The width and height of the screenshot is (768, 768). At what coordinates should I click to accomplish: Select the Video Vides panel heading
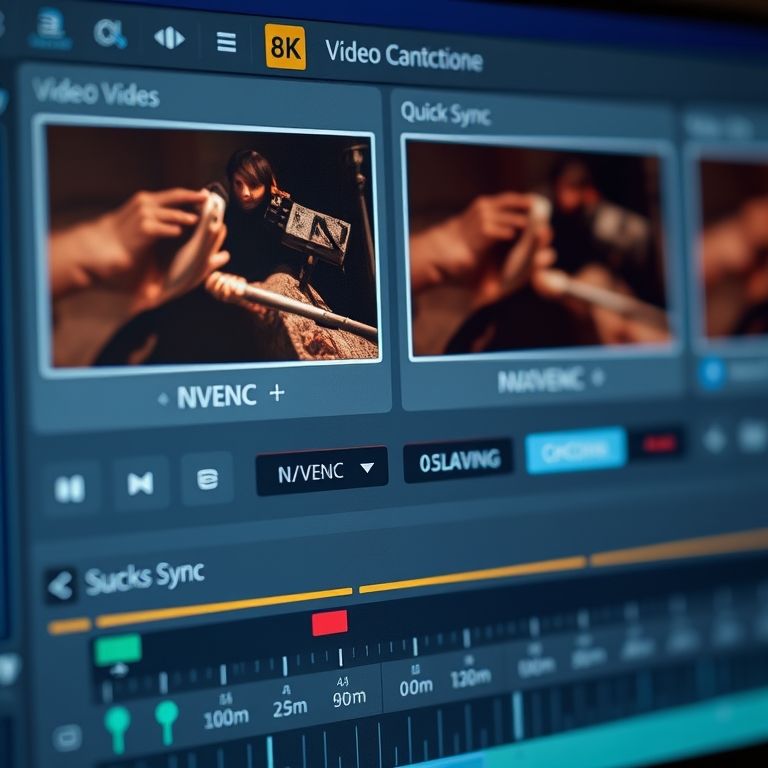[96, 92]
